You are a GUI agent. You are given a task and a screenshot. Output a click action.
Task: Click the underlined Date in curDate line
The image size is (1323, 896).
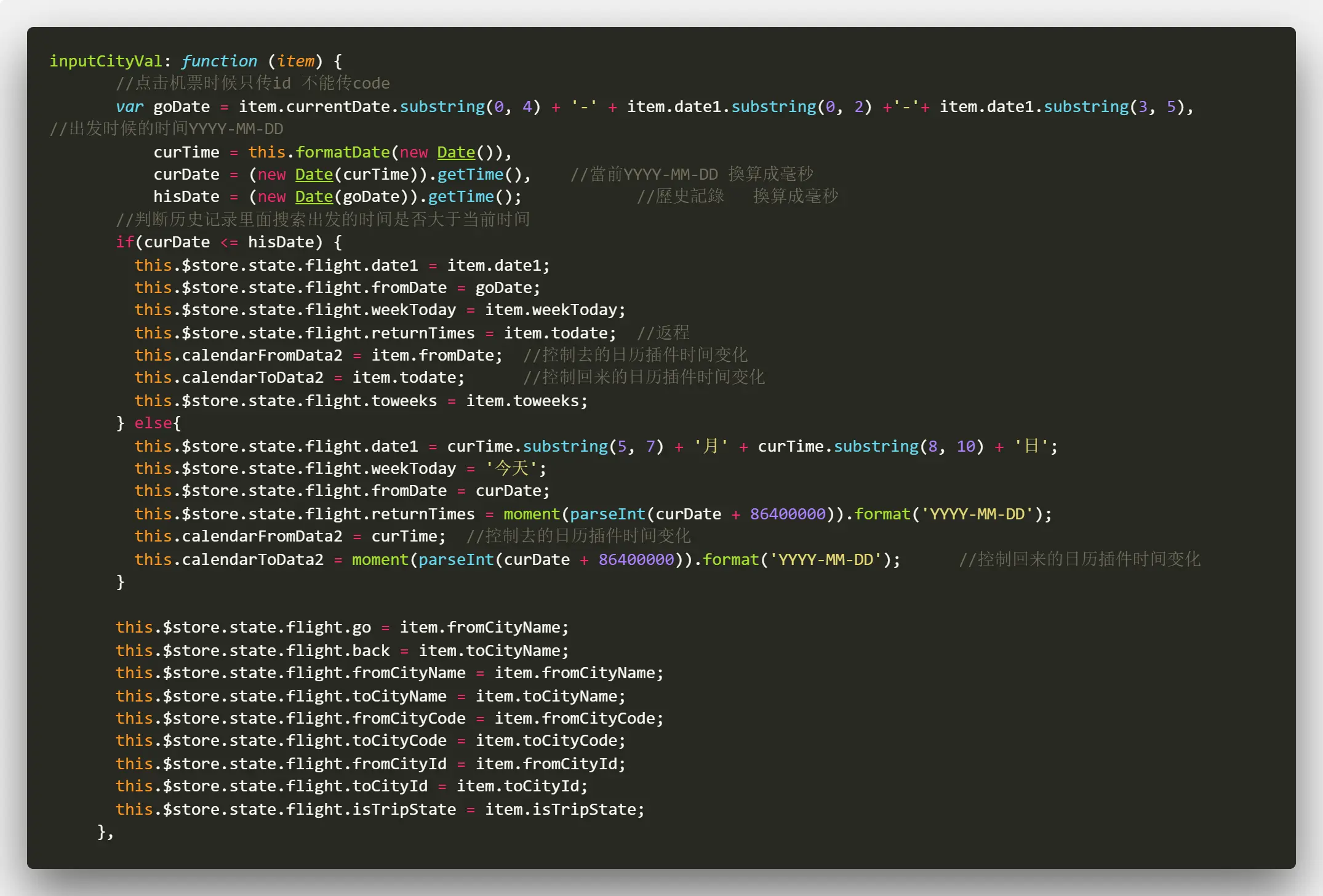(314, 175)
